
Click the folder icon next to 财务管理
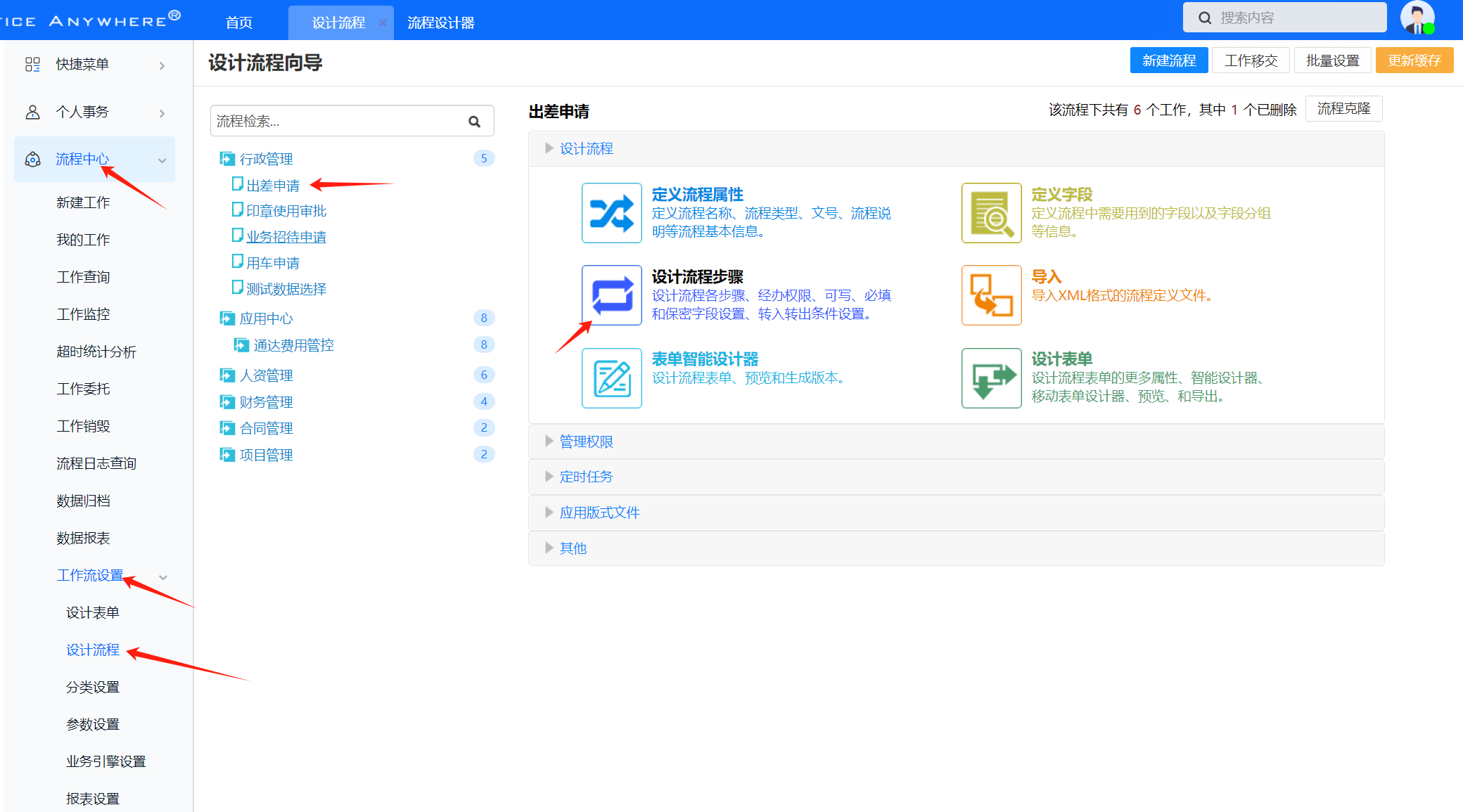226,402
